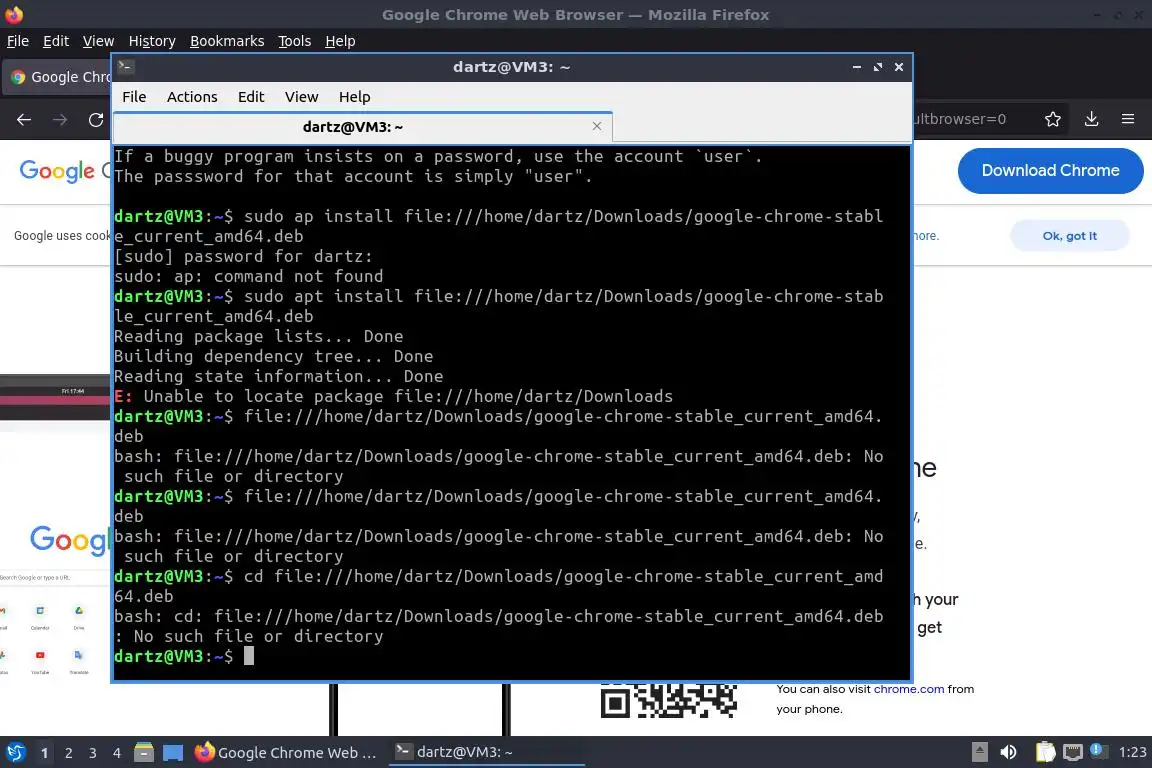Go back in Firefox
Viewport: 1152px width, 768px height.
click(x=24, y=119)
